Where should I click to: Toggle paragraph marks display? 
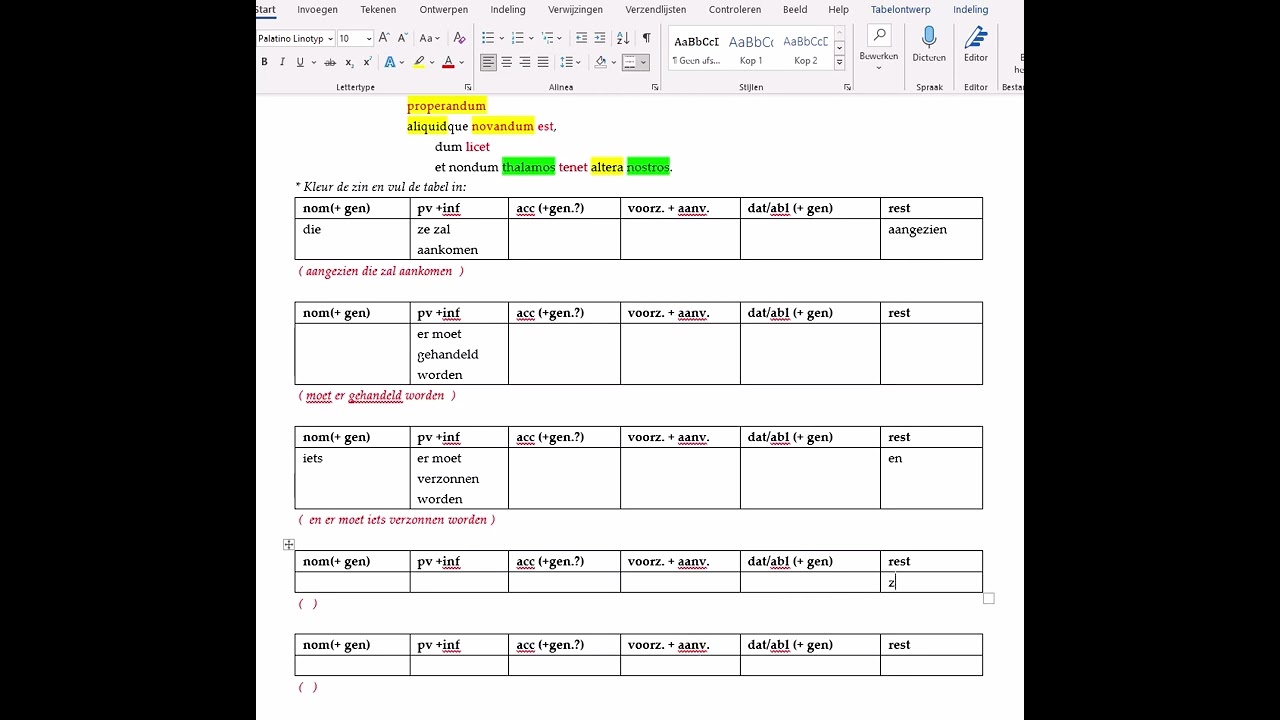tap(646, 38)
